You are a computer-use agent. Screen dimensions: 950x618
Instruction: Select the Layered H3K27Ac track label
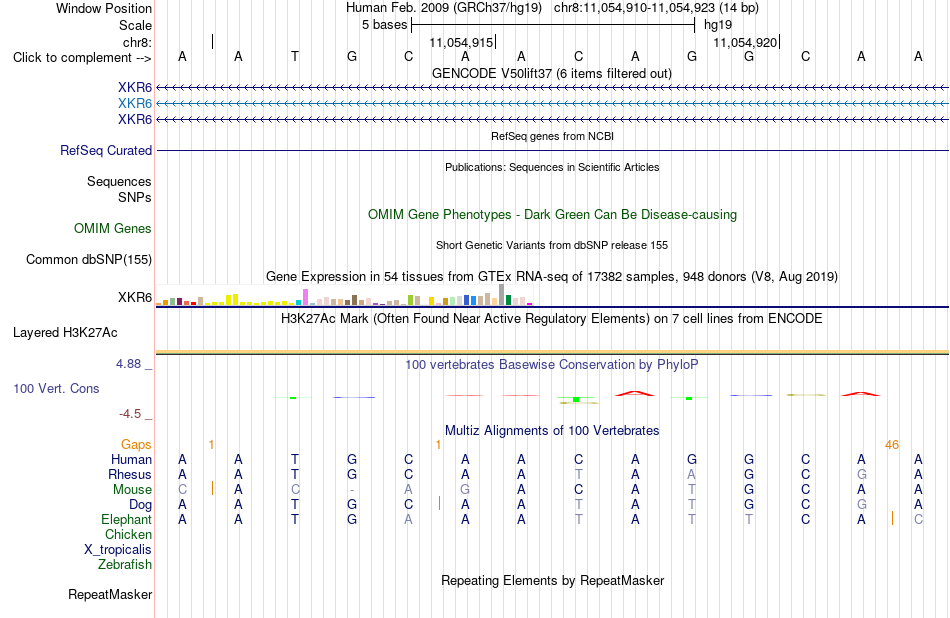pyautogui.click(x=65, y=333)
